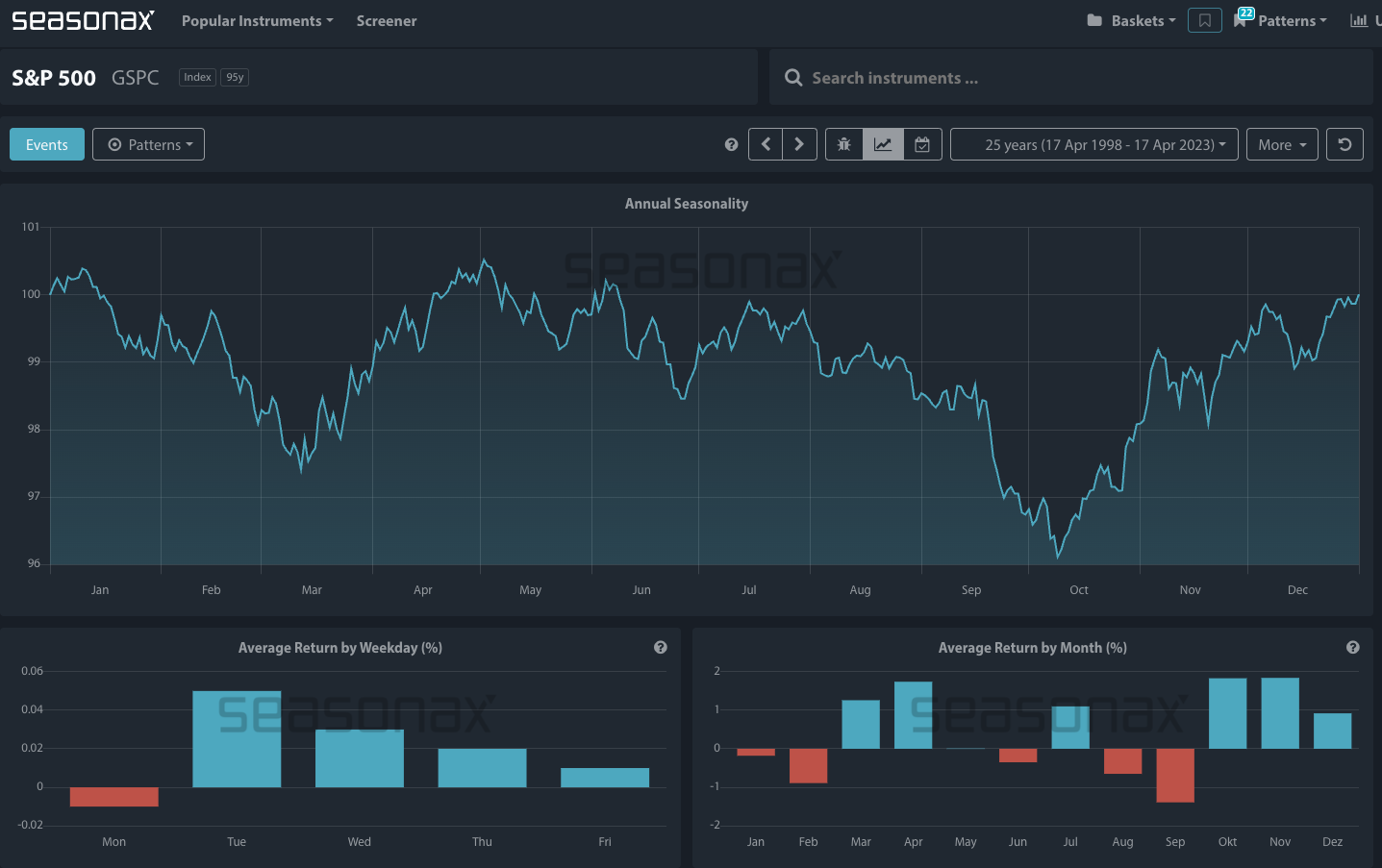The height and width of the screenshot is (868, 1382).
Task: Click the Thursday weekday return bar
Action: [482, 768]
